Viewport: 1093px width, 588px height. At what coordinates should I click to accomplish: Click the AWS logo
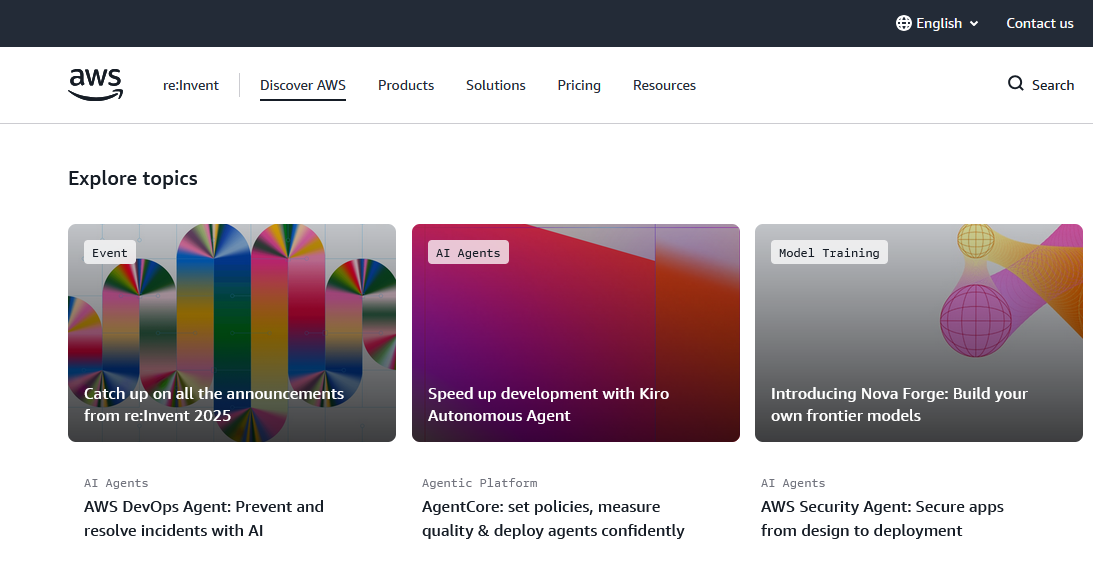pyautogui.click(x=96, y=85)
